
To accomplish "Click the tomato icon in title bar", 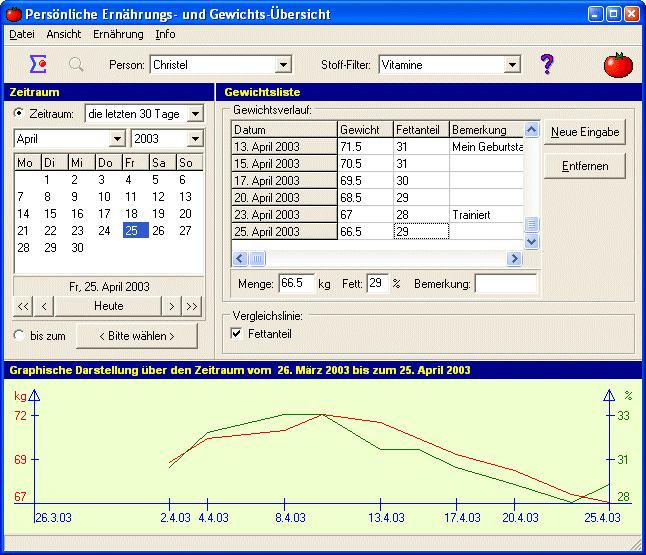I will 14,14.
